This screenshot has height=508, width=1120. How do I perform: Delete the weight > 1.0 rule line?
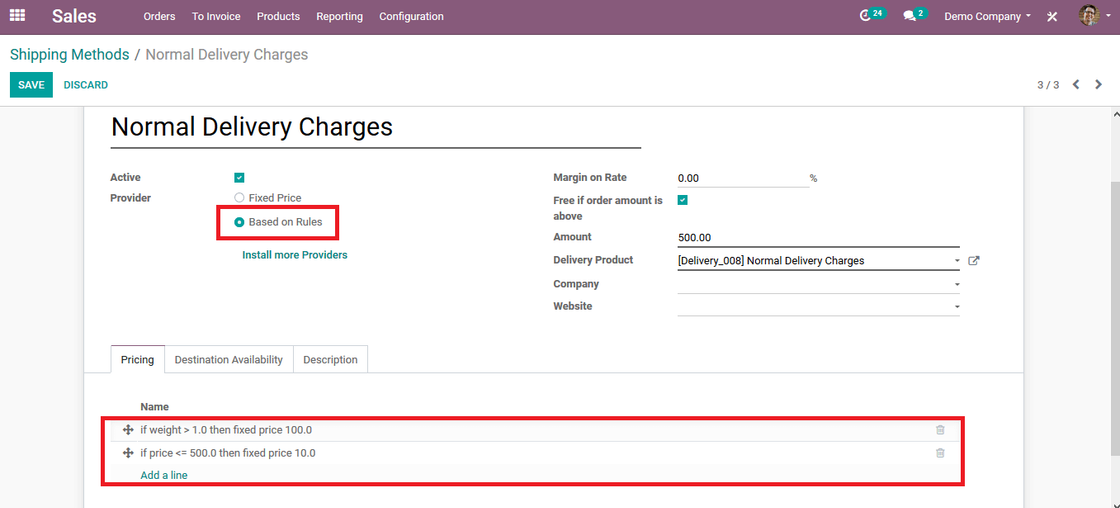coord(940,430)
